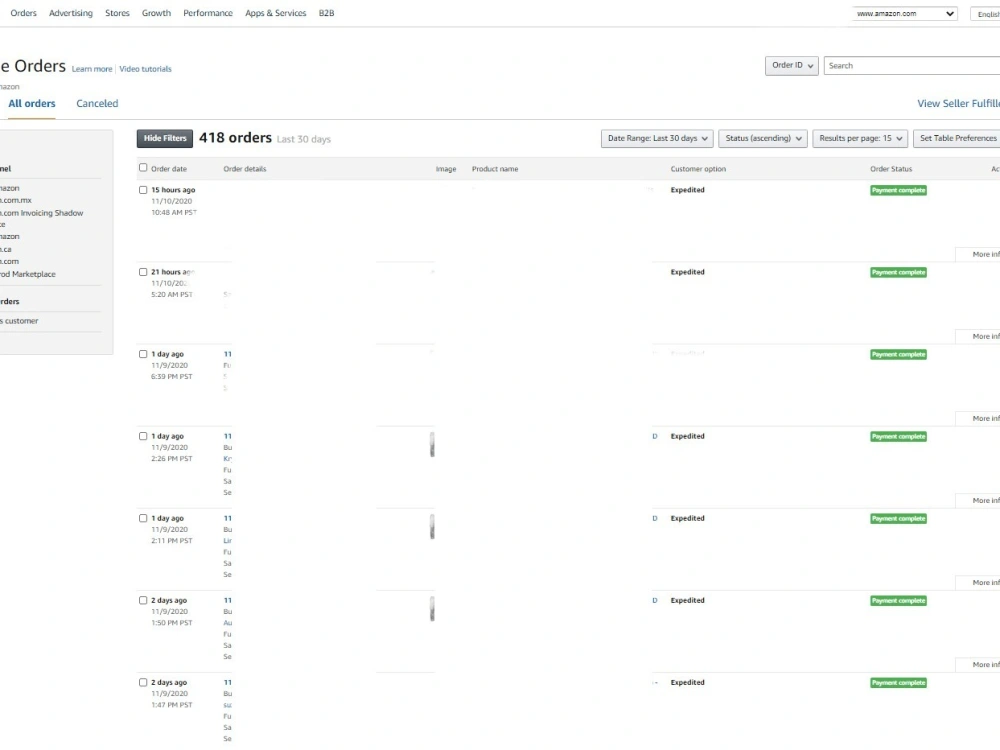
Task: Open the www.amazon.com marketplace dropdown
Action: (x=905, y=13)
